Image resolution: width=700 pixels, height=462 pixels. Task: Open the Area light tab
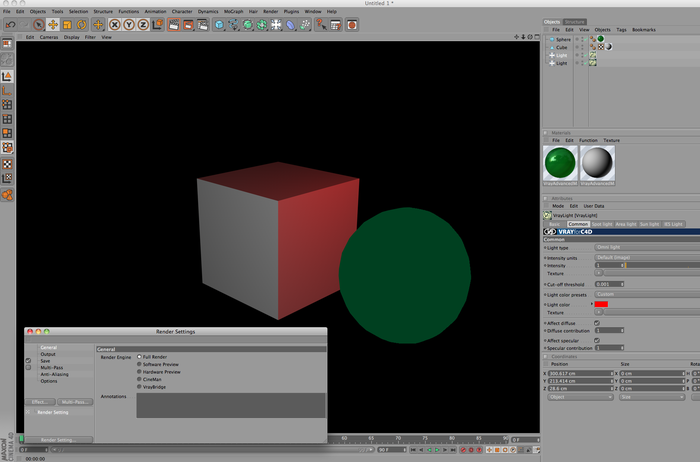pyautogui.click(x=626, y=224)
